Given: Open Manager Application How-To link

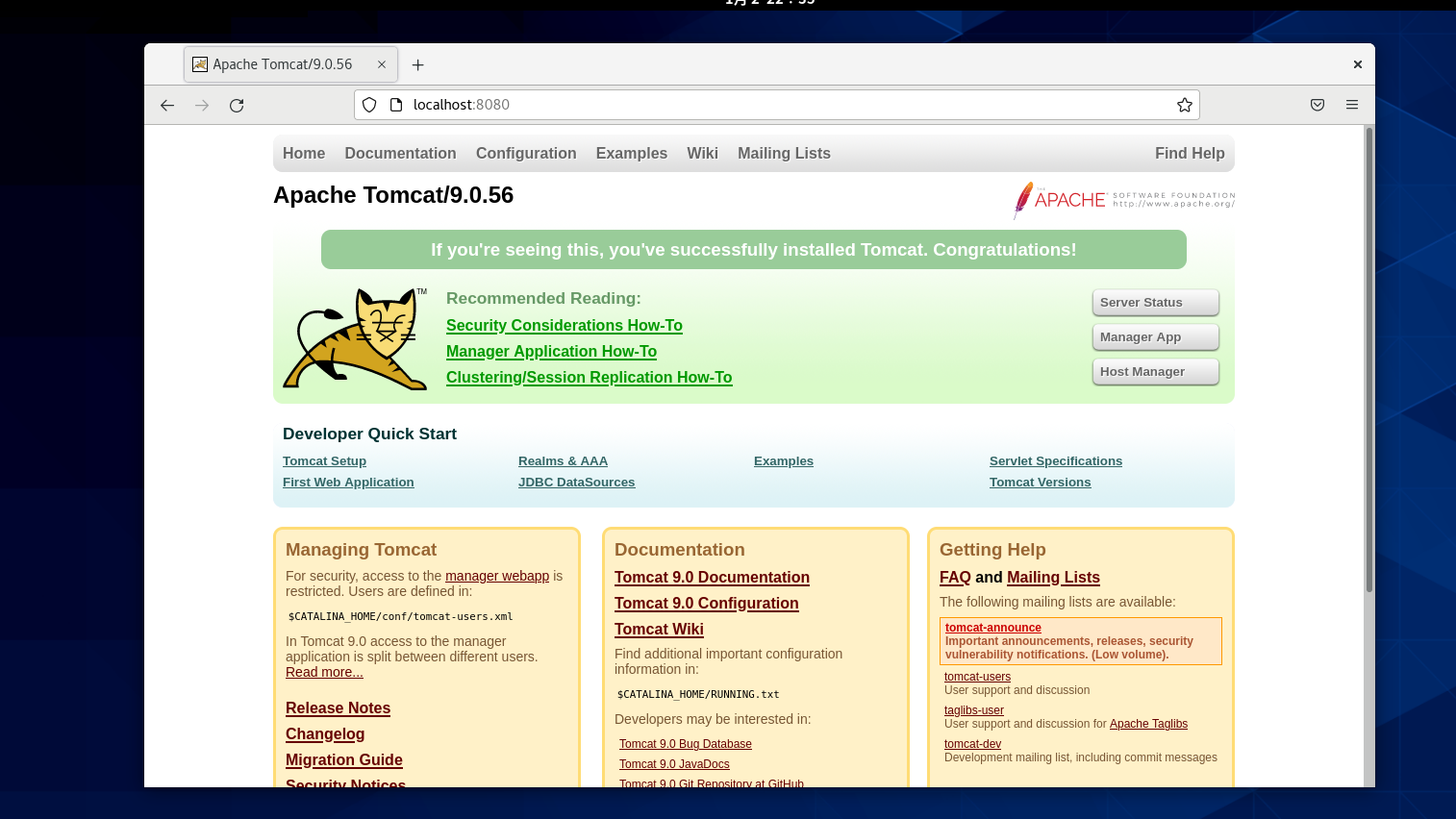Looking at the screenshot, I should tap(551, 351).
